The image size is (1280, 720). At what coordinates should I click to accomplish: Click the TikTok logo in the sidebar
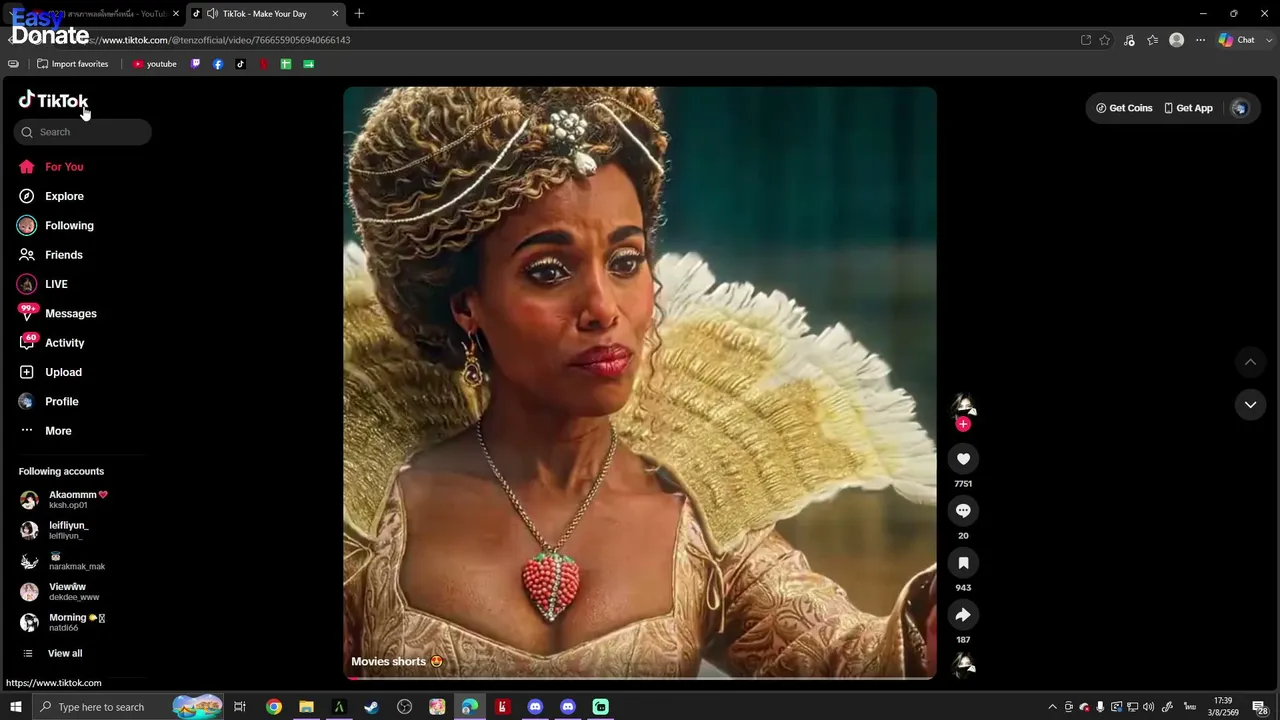(53, 100)
